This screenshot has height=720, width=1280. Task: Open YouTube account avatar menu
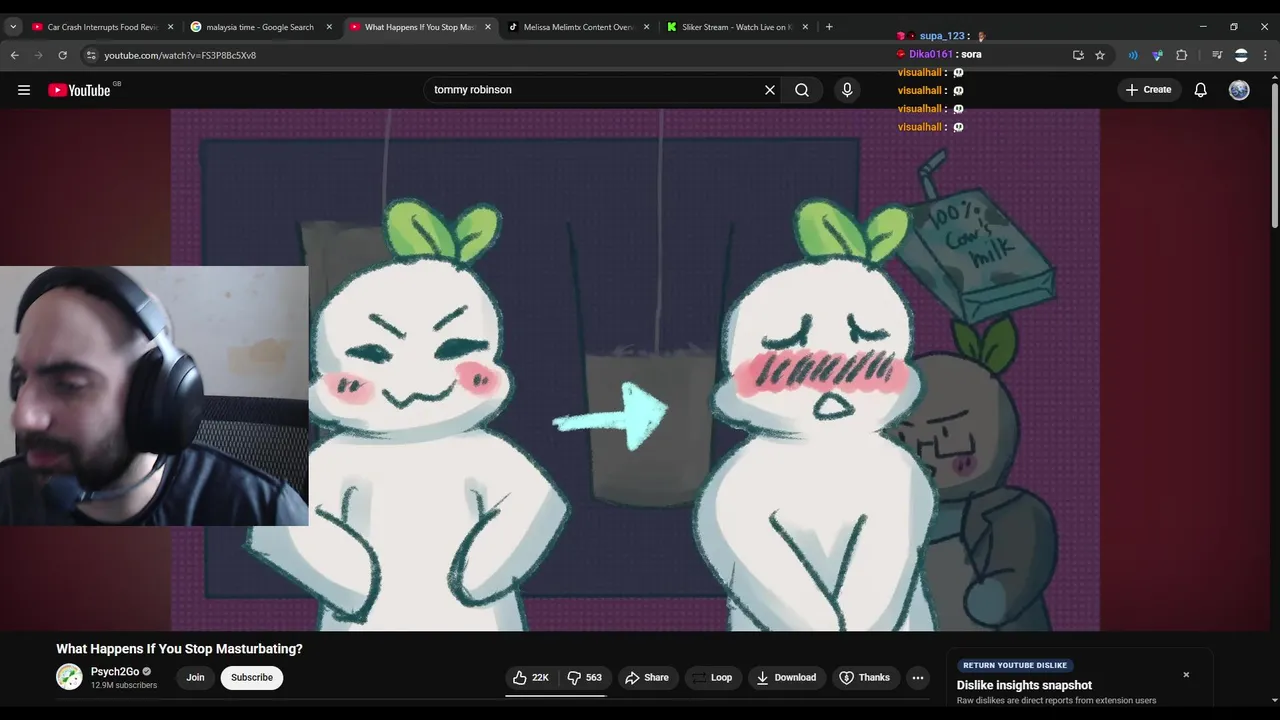pos(1239,90)
